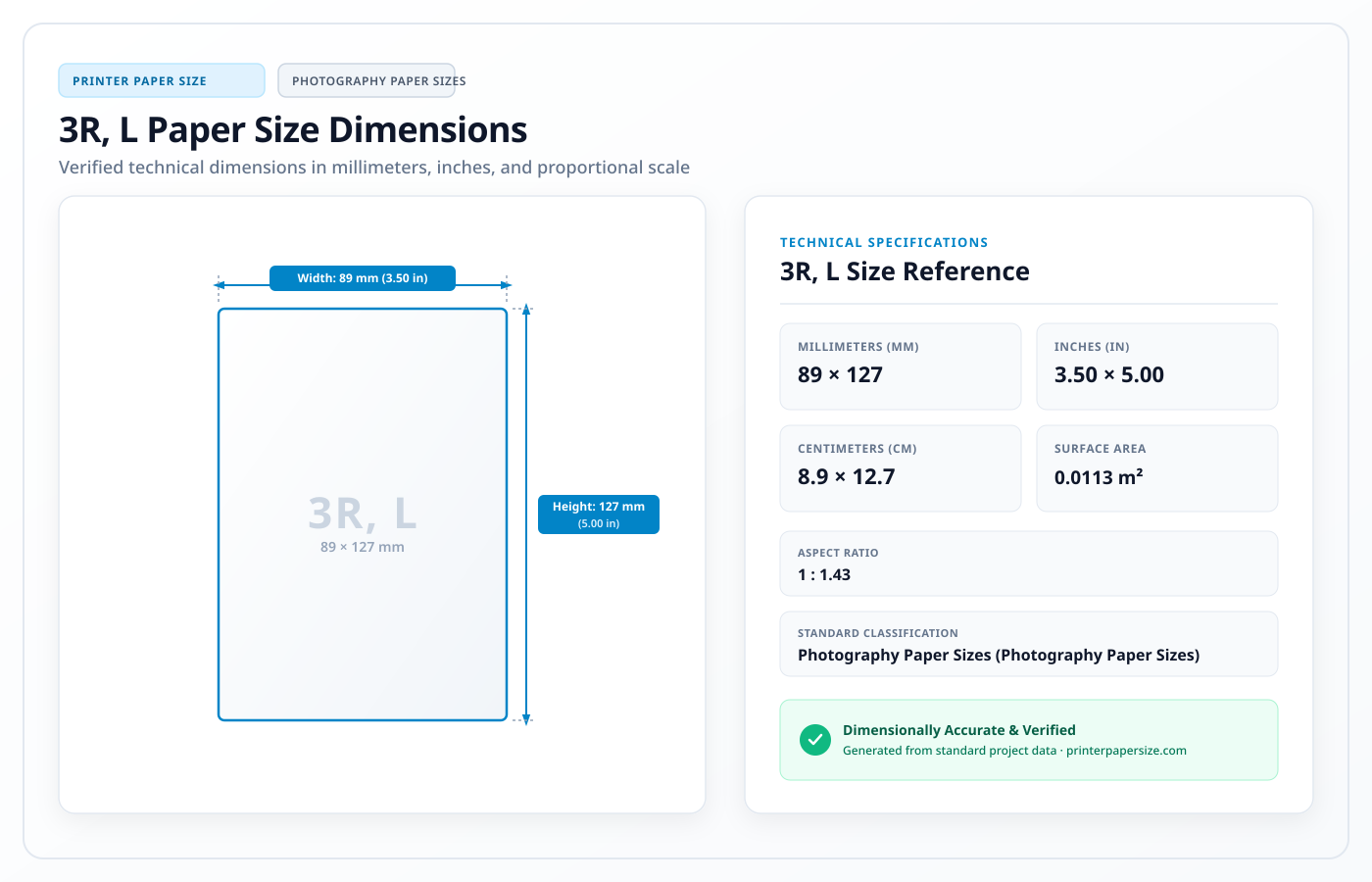Click the Width: 89 mm label
This screenshot has width=1372, height=882.
point(363,278)
